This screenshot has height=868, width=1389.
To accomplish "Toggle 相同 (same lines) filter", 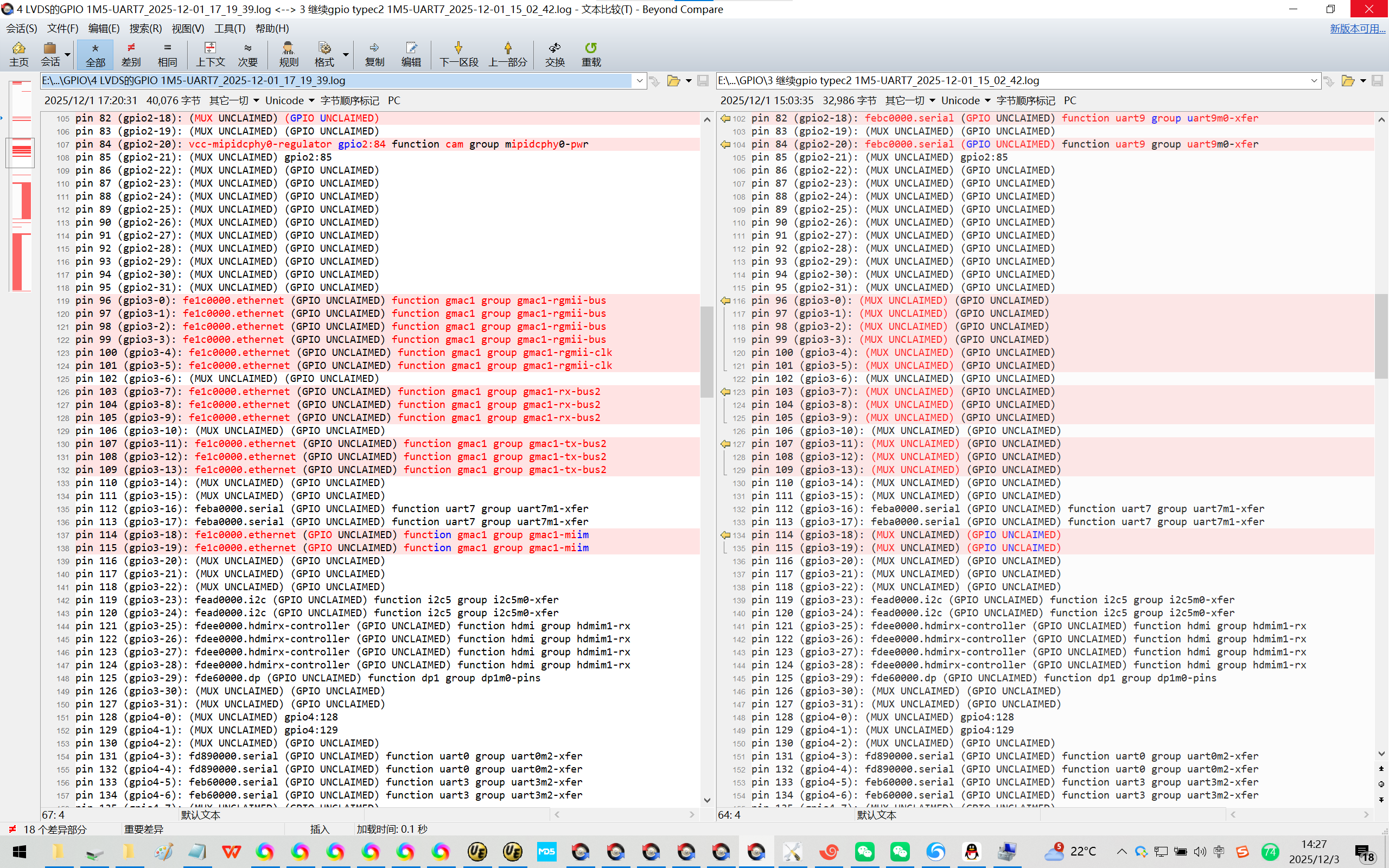I will [x=167, y=54].
